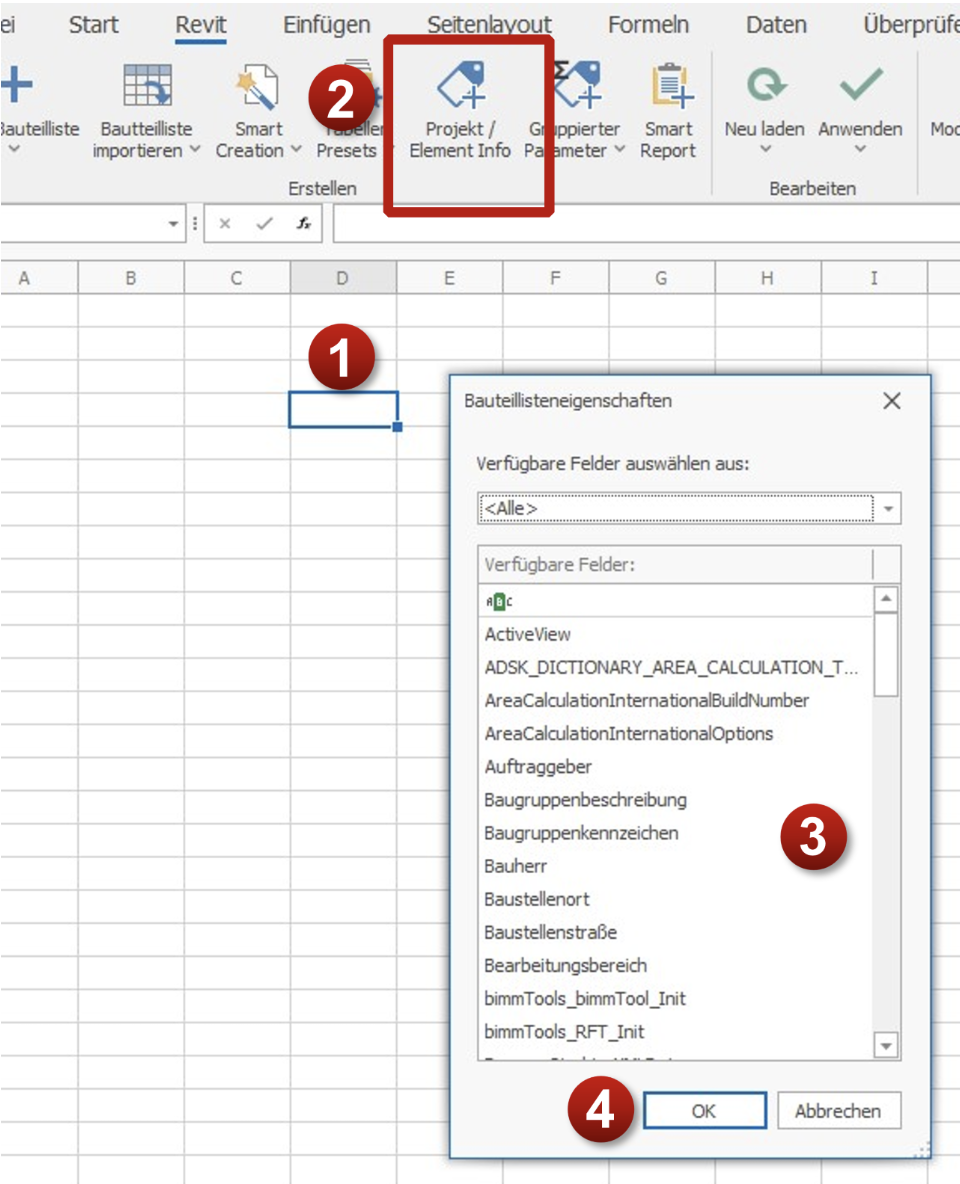960x1184 pixels.
Task: Select AreaCalculationInternationalBuildNumber field
Action: coord(675,701)
